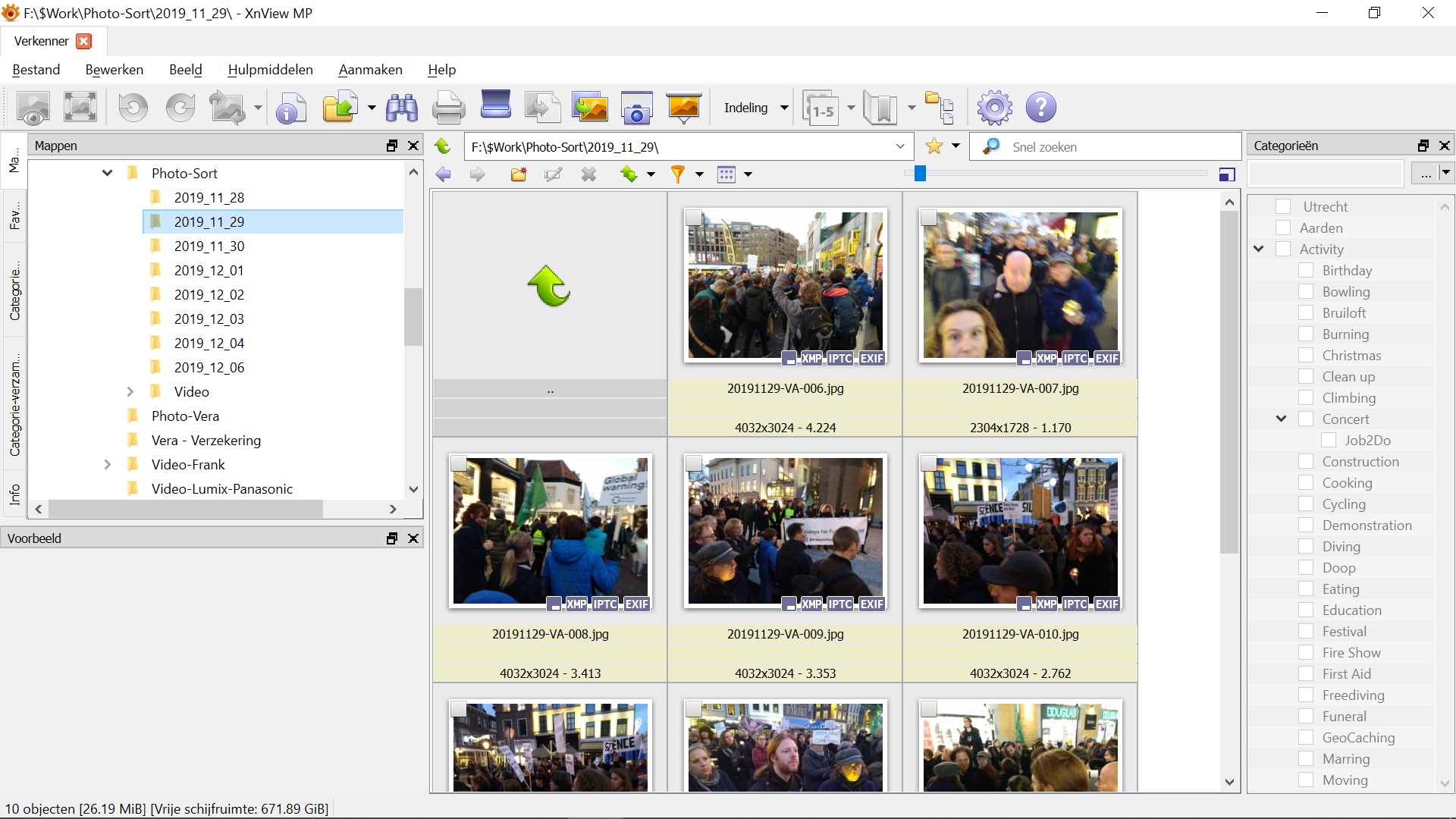Click the screen capture camera icon

tap(636, 108)
